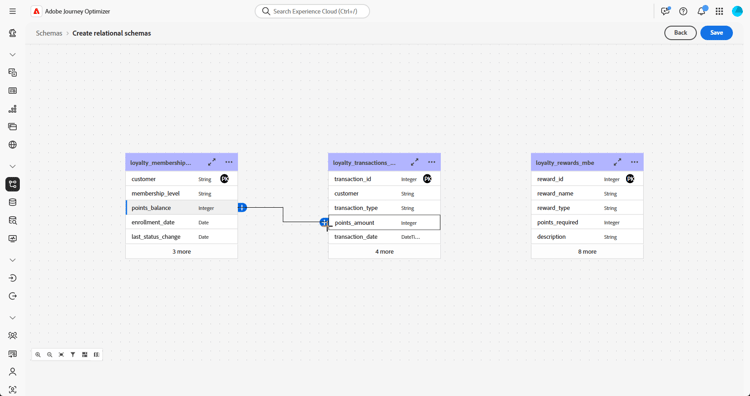Screen dimensions: 750x396
Task: Show 8 more fields in loyalty_rewards_mbe
Action: [x=587, y=252]
